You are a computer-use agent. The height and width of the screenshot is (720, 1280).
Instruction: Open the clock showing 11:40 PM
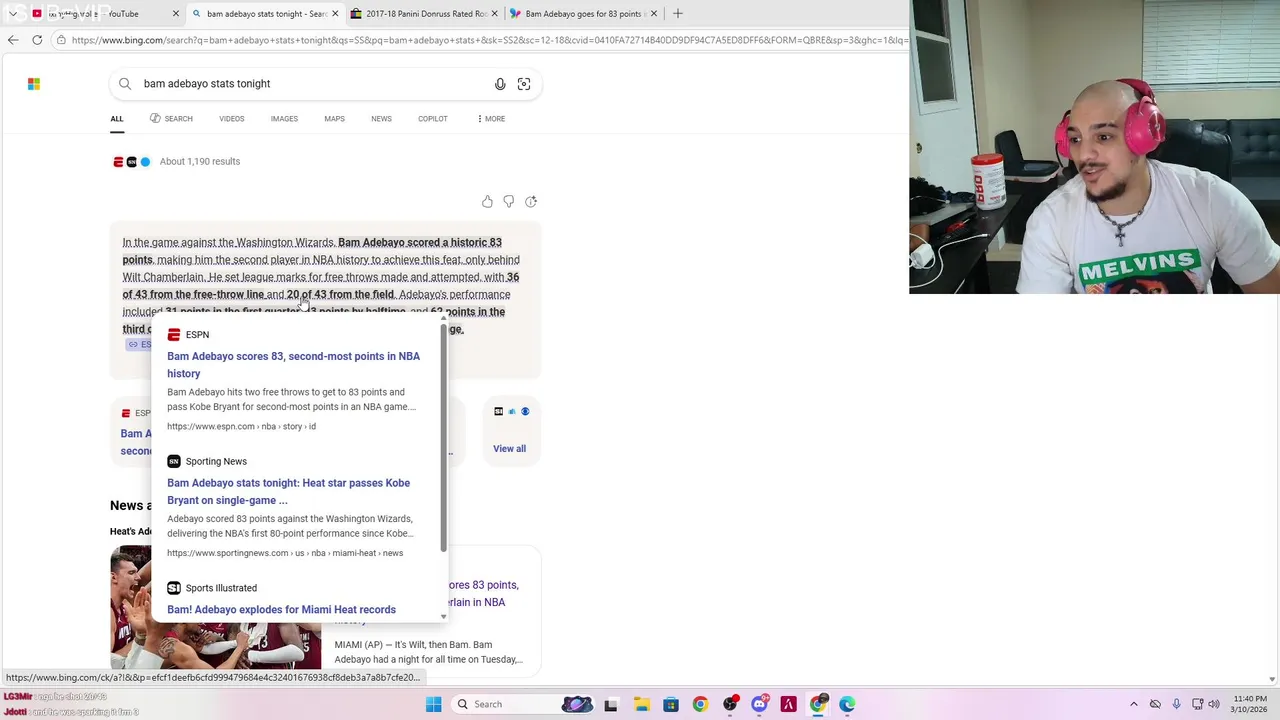pyautogui.click(x=1249, y=705)
